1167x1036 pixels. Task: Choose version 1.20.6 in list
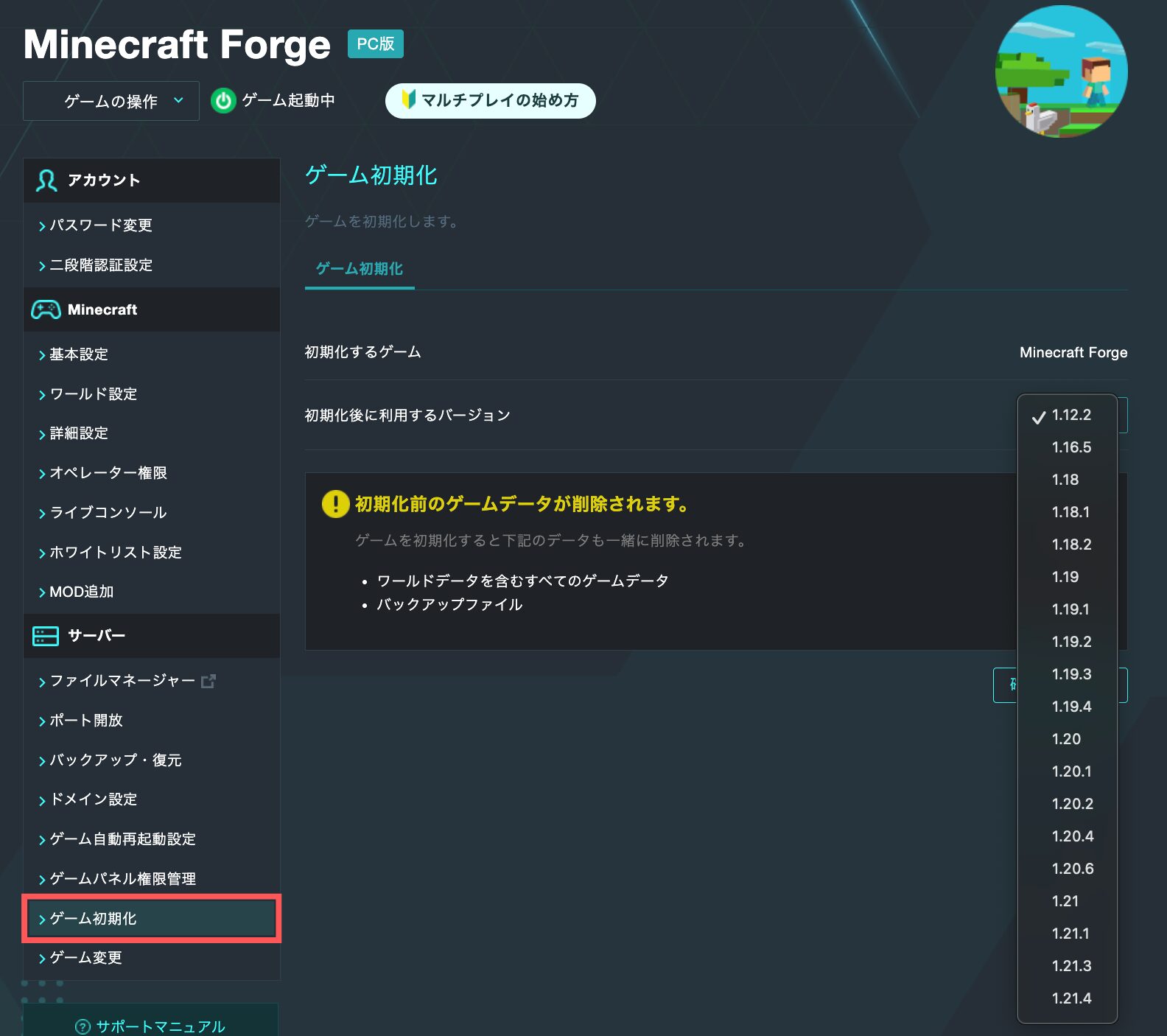1068,869
